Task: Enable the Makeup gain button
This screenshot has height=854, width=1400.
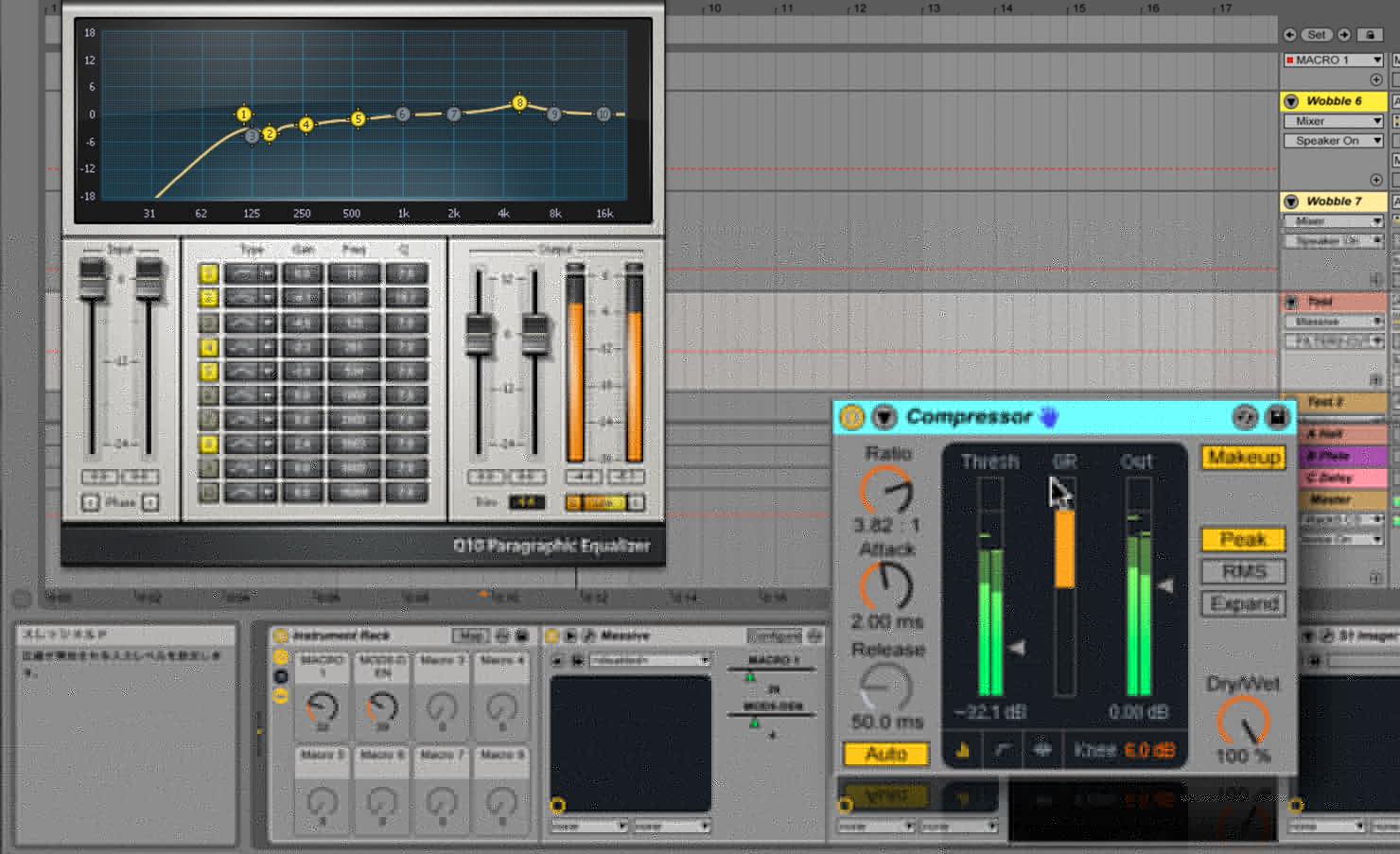Action: (x=1244, y=458)
